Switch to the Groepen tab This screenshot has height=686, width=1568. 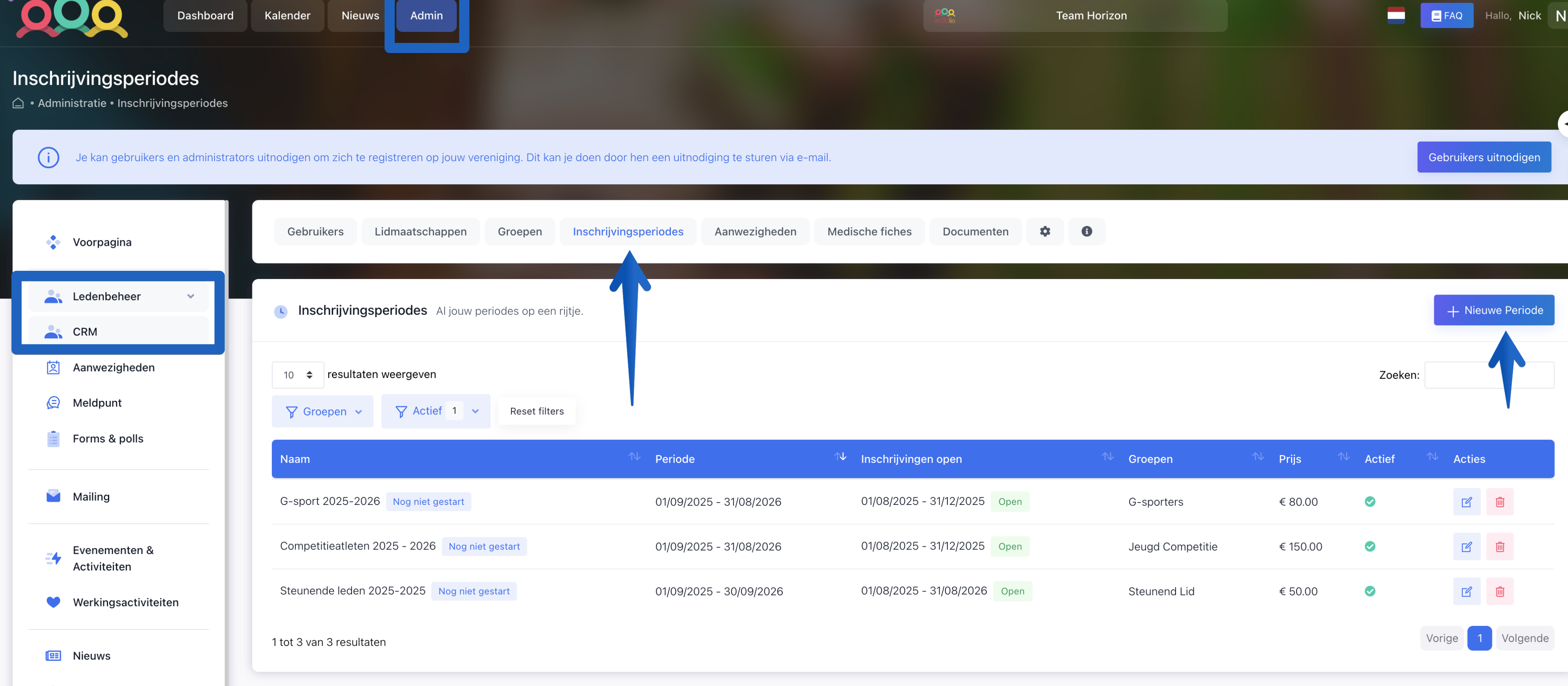pyautogui.click(x=520, y=231)
